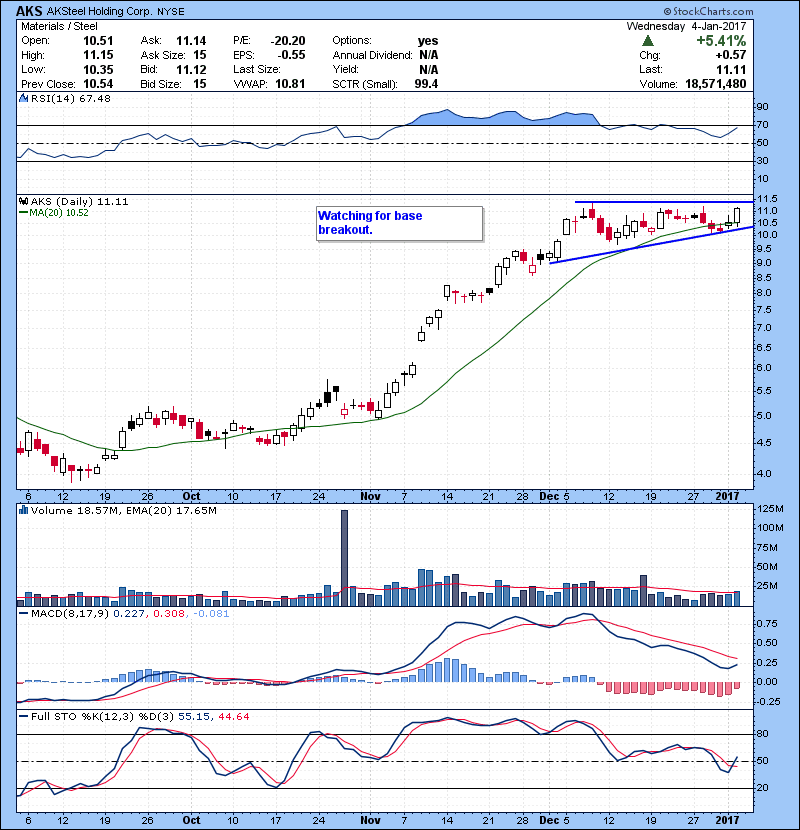This screenshot has width=800, height=830.
Task: Click the candlestick icon beside AKS (Daily)
Action: [x=23, y=201]
